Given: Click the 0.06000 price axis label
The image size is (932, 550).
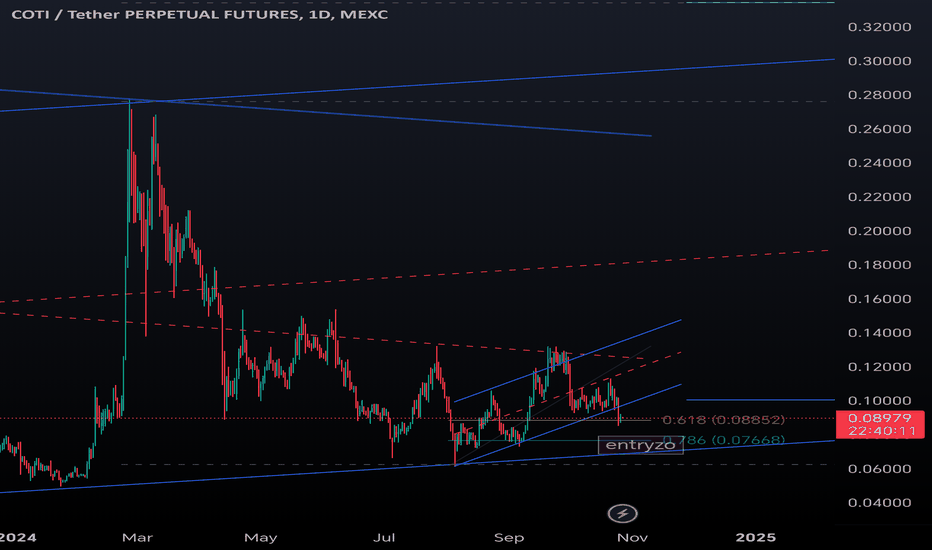Looking at the screenshot, I should (880, 469).
